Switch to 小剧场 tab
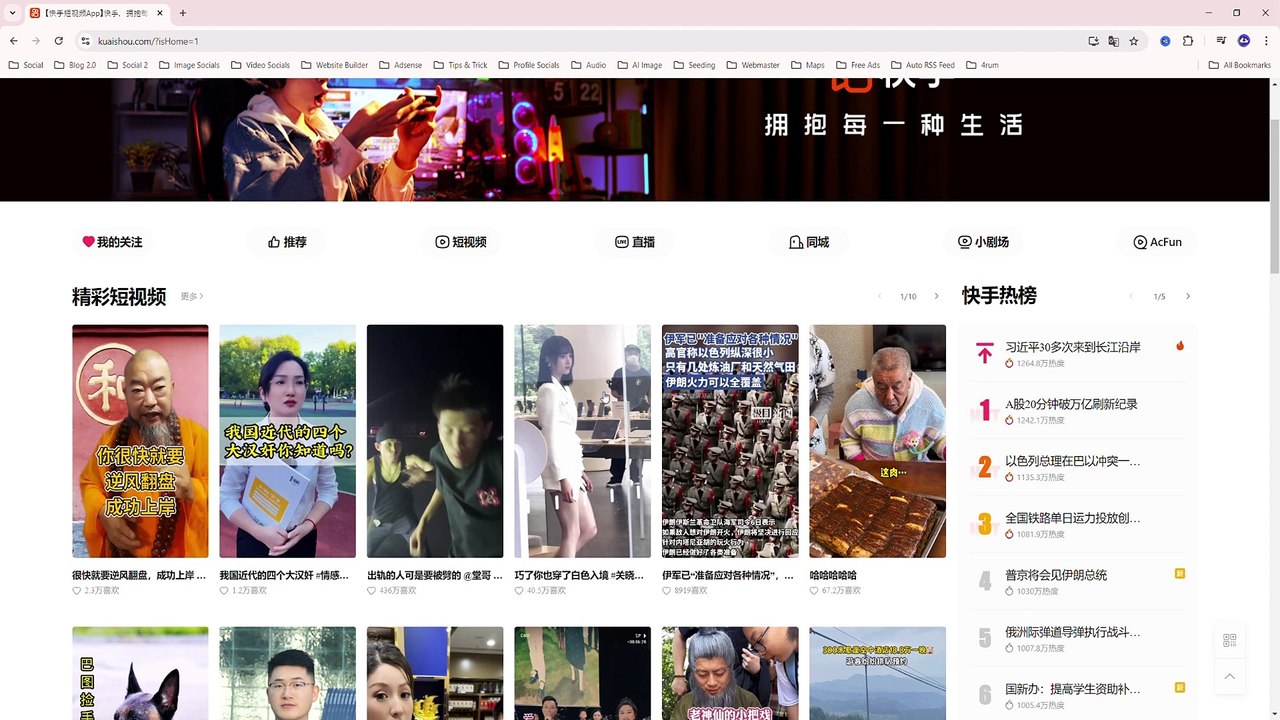1280x720 pixels. (983, 242)
